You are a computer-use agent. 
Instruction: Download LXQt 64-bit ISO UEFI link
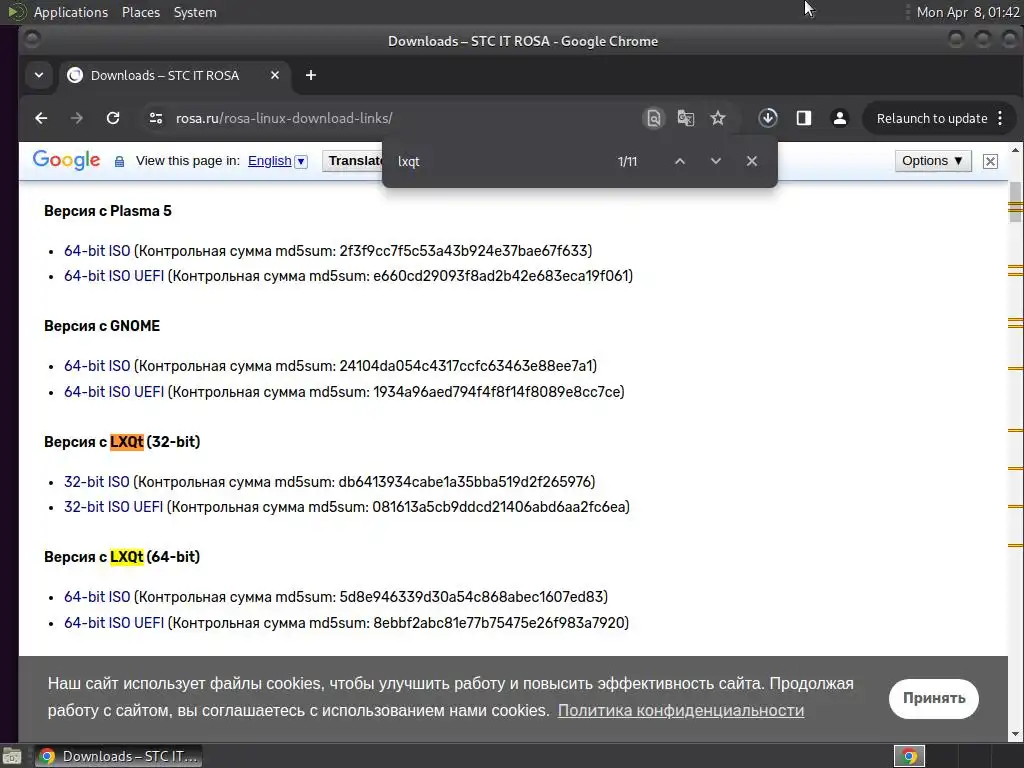pos(114,622)
